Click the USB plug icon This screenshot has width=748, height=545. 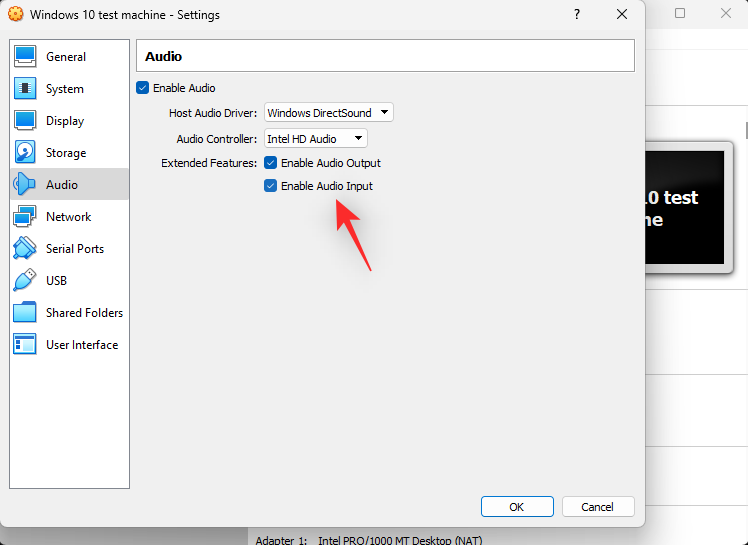tap(25, 281)
